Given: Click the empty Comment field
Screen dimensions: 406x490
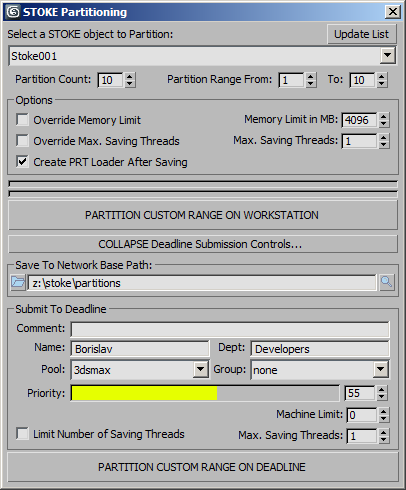Looking at the screenshot, I should click(230, 329).
